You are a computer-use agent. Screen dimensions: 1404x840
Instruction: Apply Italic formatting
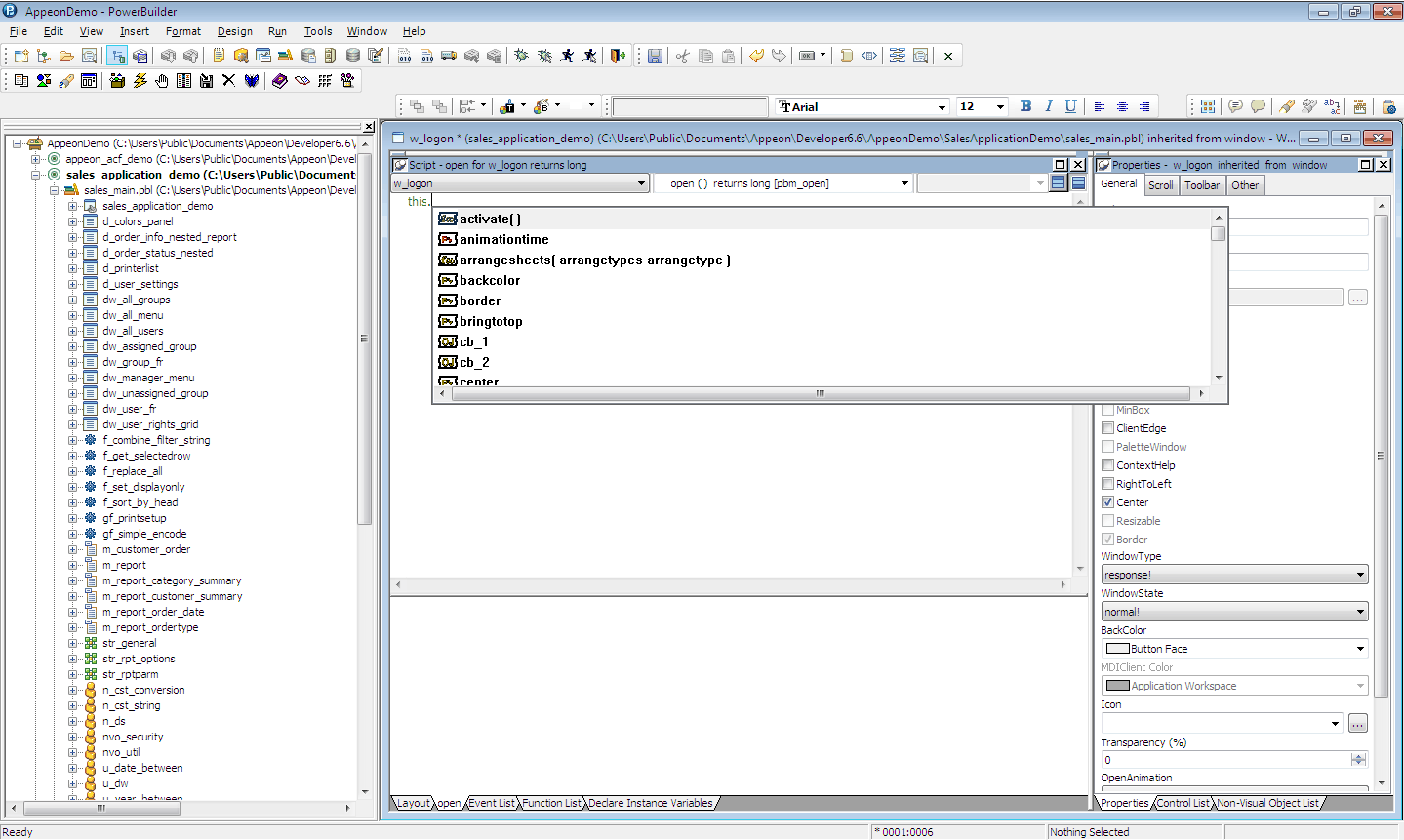(1049, 106)
